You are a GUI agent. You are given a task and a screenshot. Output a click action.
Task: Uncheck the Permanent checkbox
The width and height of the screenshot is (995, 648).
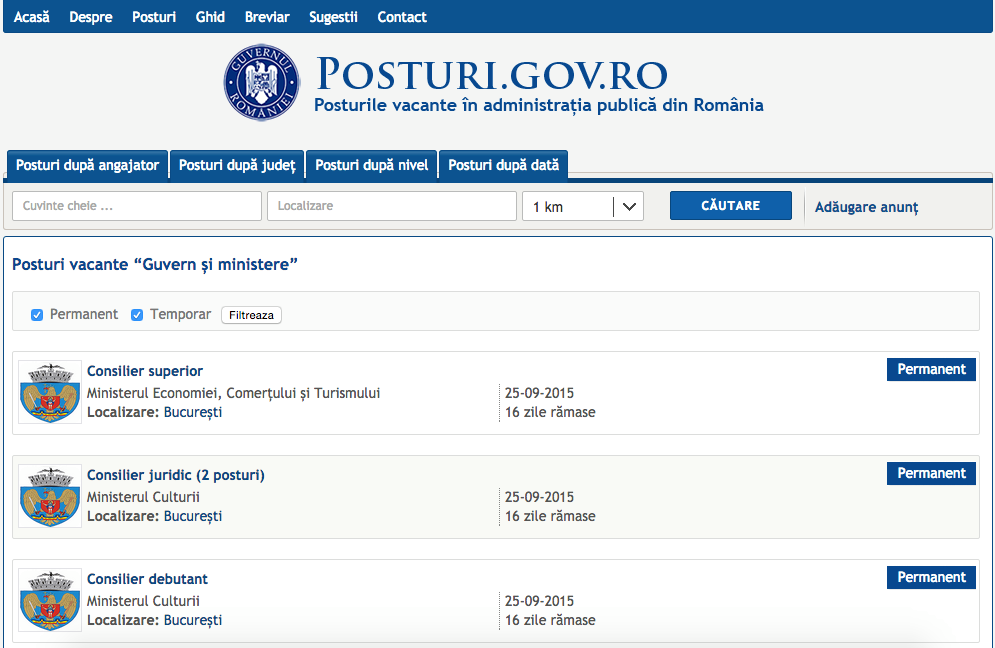coord(37,315)
